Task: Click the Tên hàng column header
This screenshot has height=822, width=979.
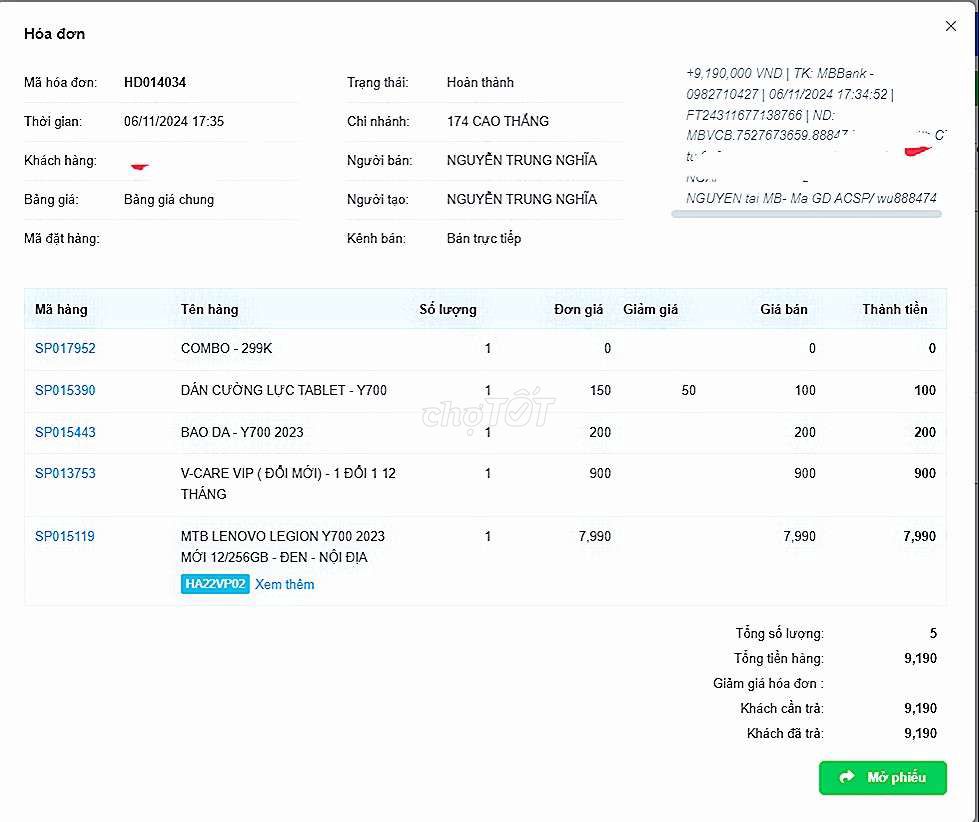Action: (210, 309)
